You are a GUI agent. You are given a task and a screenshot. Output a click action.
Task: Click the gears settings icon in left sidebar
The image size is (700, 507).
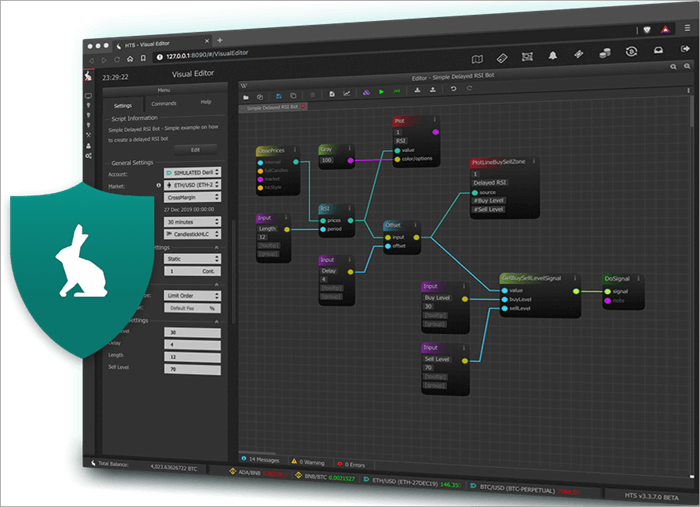[x=88, y=156]
